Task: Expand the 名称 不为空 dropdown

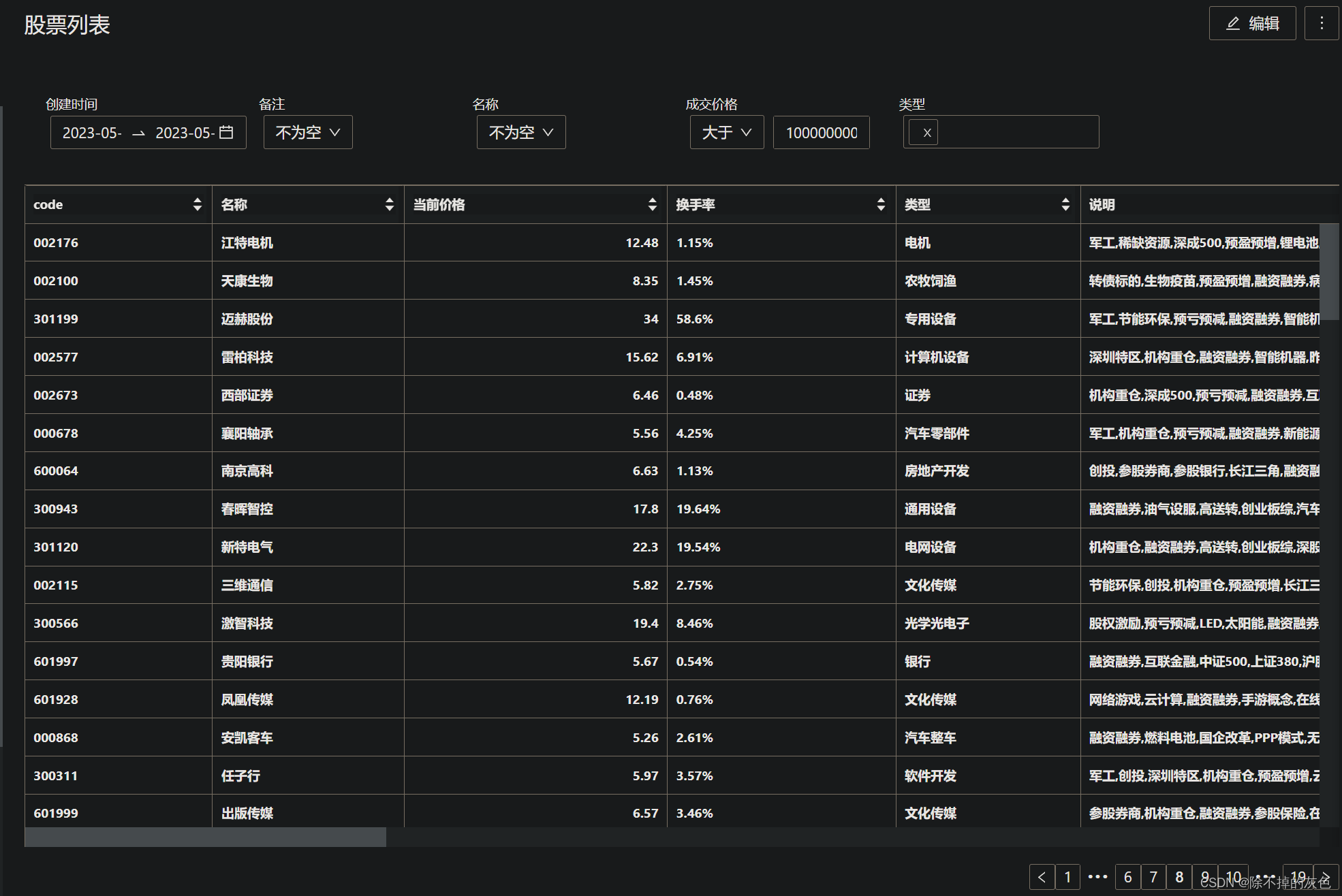Action: click(521, 132)
